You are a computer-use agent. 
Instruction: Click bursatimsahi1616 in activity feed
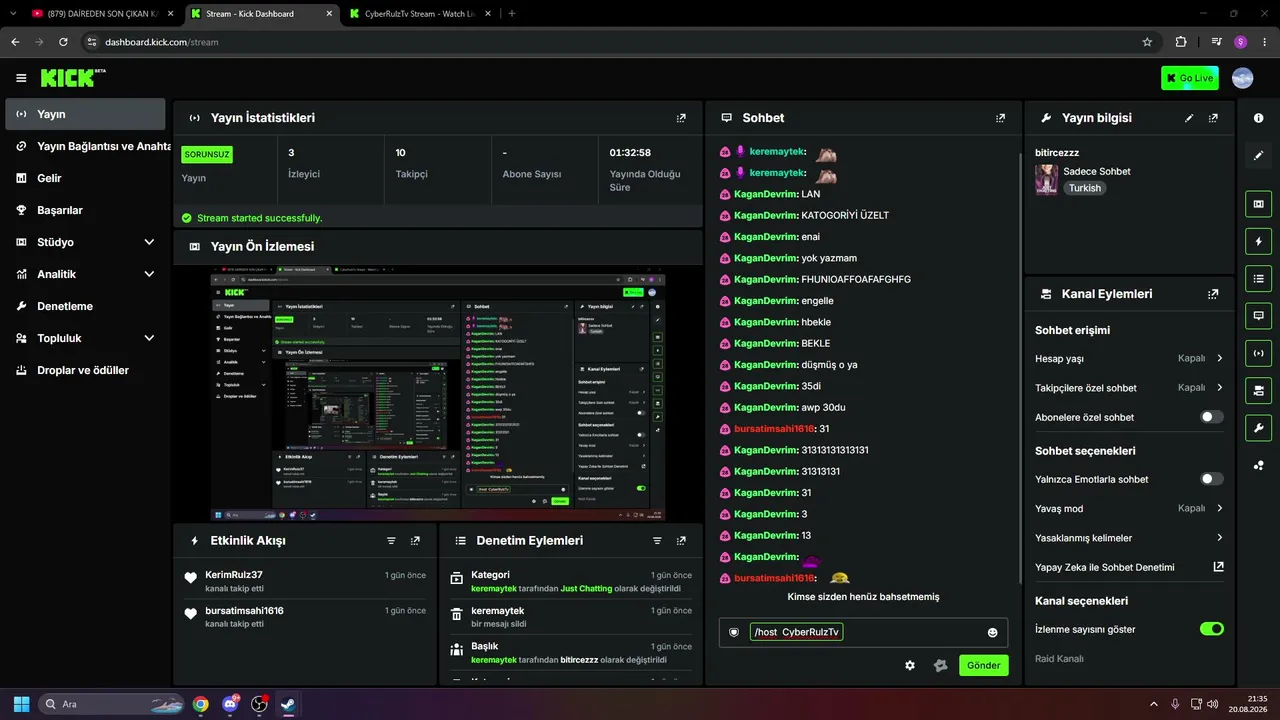pyautogui.click(x=244, y=610)
